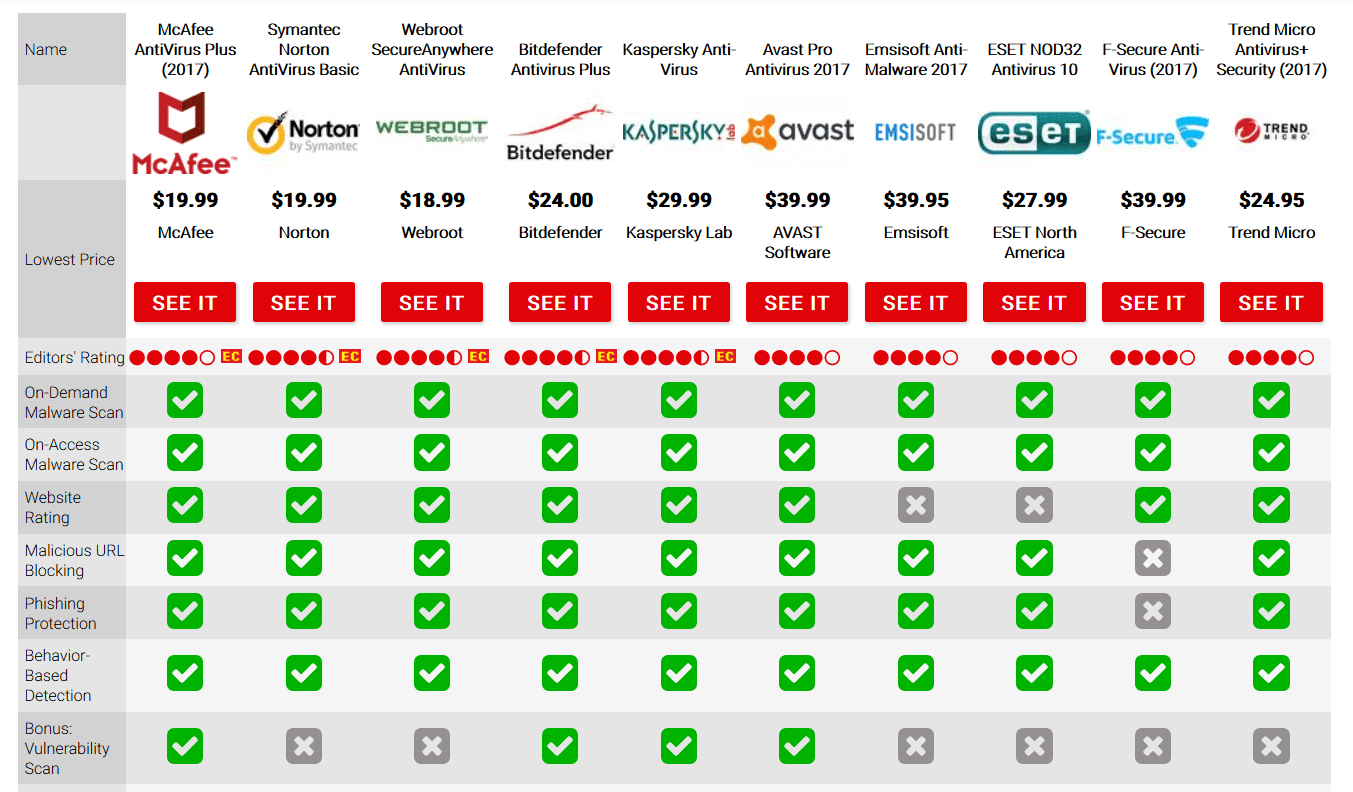Image resolution: width=1353 pixels, height=792 pixels.
Task: Click the Webroot SecureAnywhere logo
Action: [432, 131]
